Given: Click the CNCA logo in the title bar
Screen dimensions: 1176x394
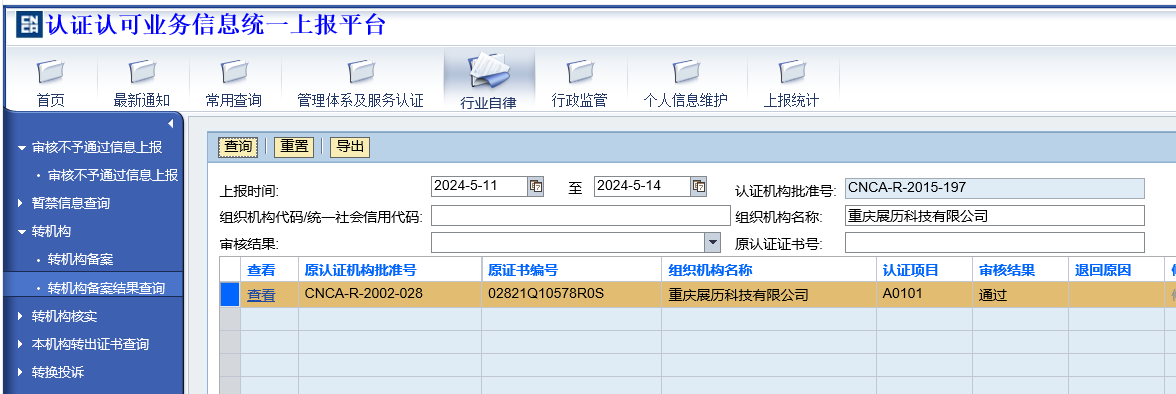Looking at the screenshot, I should pos(29,25).
